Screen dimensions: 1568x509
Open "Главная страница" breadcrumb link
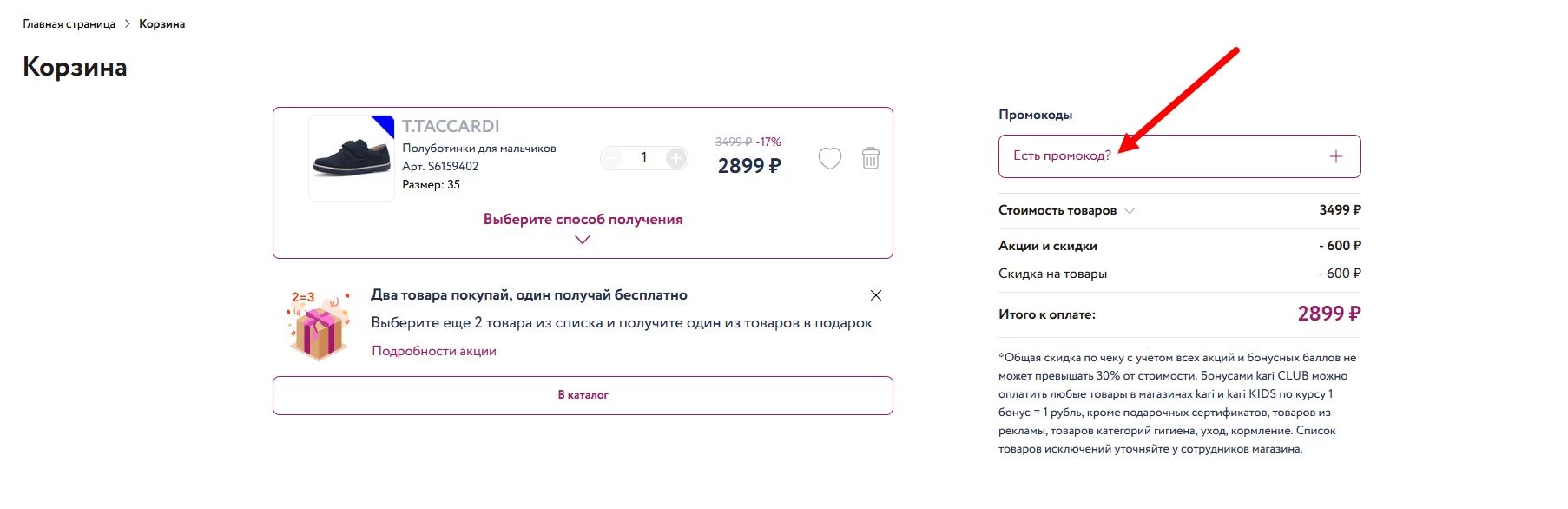pos(68,23)
